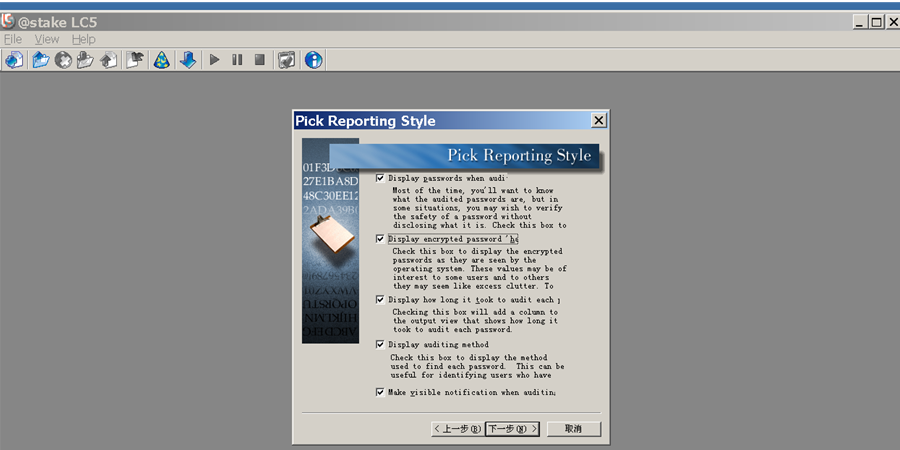Click the document-with-checkered-flag toolbar icon
This screenshot has height=450, width=900.
135,60
